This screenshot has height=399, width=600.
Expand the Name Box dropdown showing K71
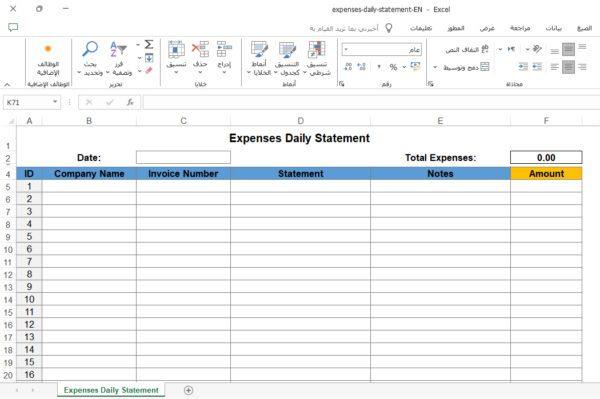point(55,102)
